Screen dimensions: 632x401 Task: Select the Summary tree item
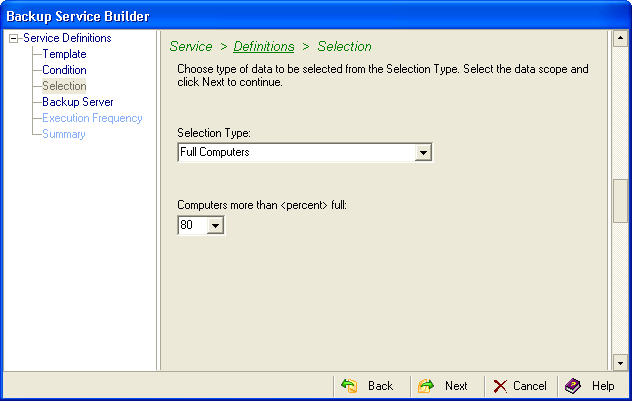64,134
